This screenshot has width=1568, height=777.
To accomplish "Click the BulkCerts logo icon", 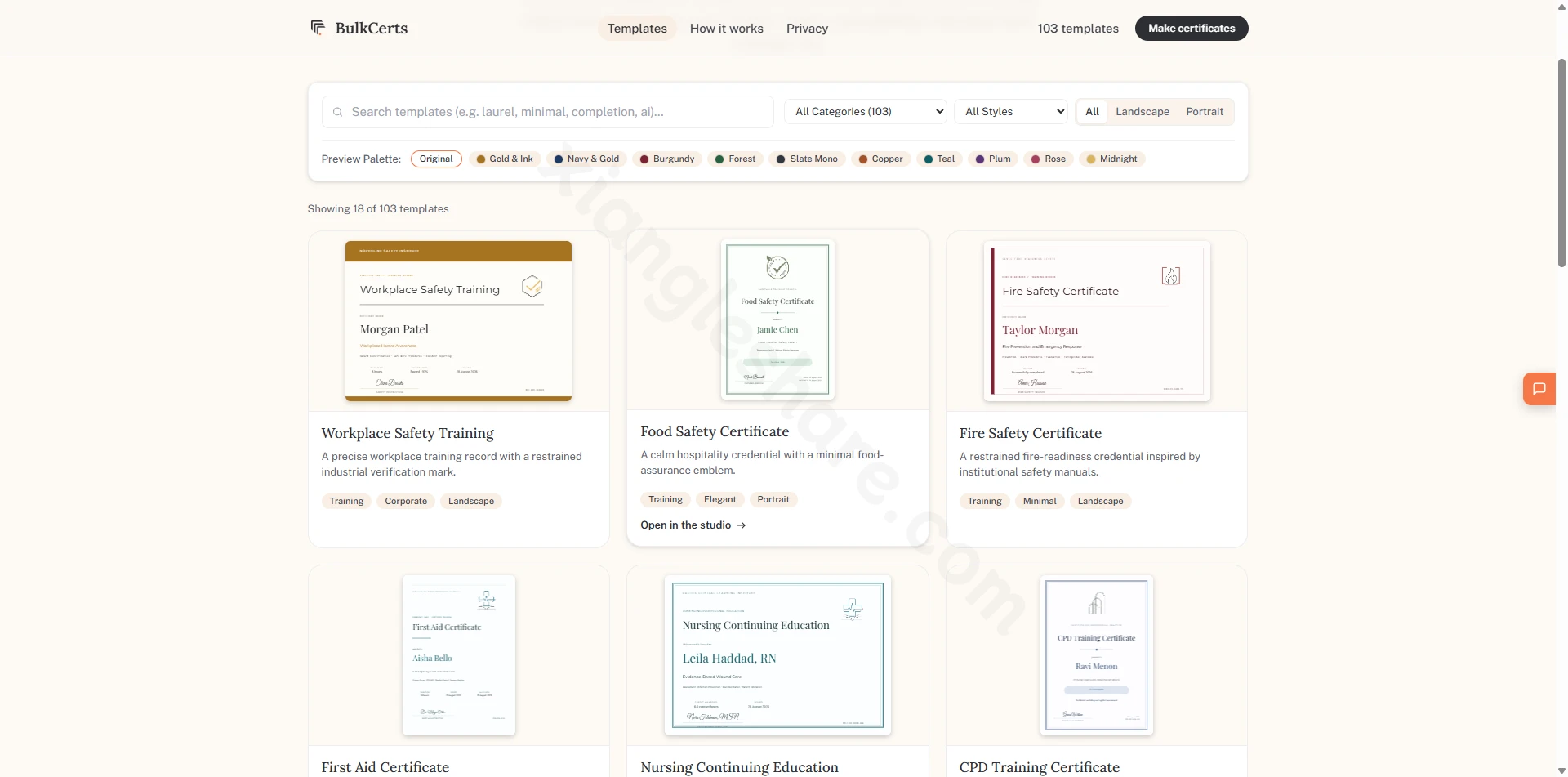I will (318, 28).
